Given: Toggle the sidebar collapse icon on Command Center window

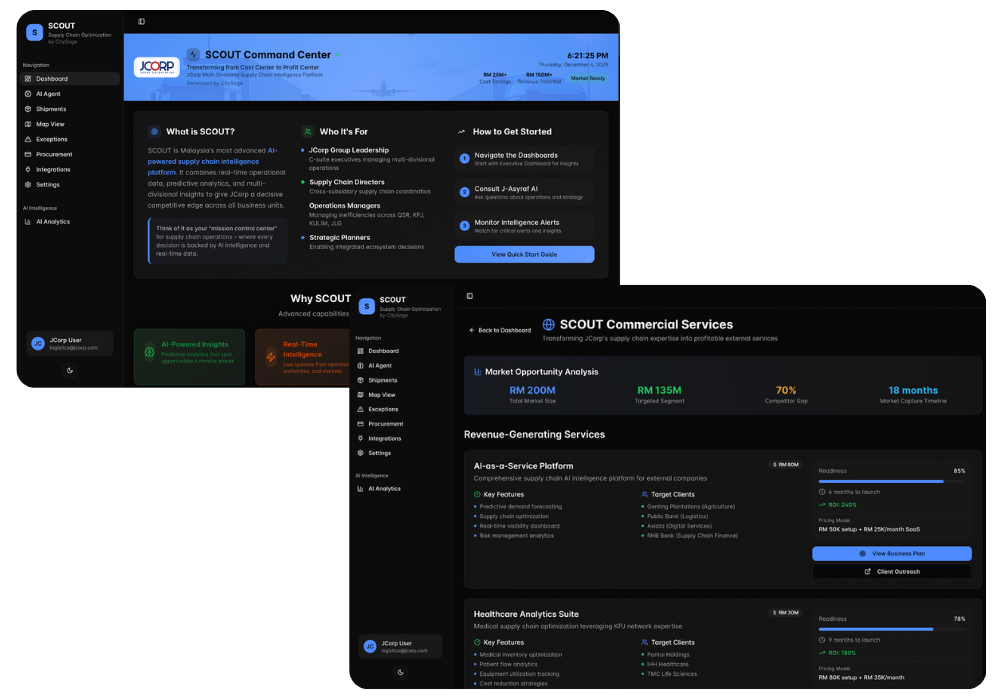Looking at the screenshot, I should (x=139, y=19).
